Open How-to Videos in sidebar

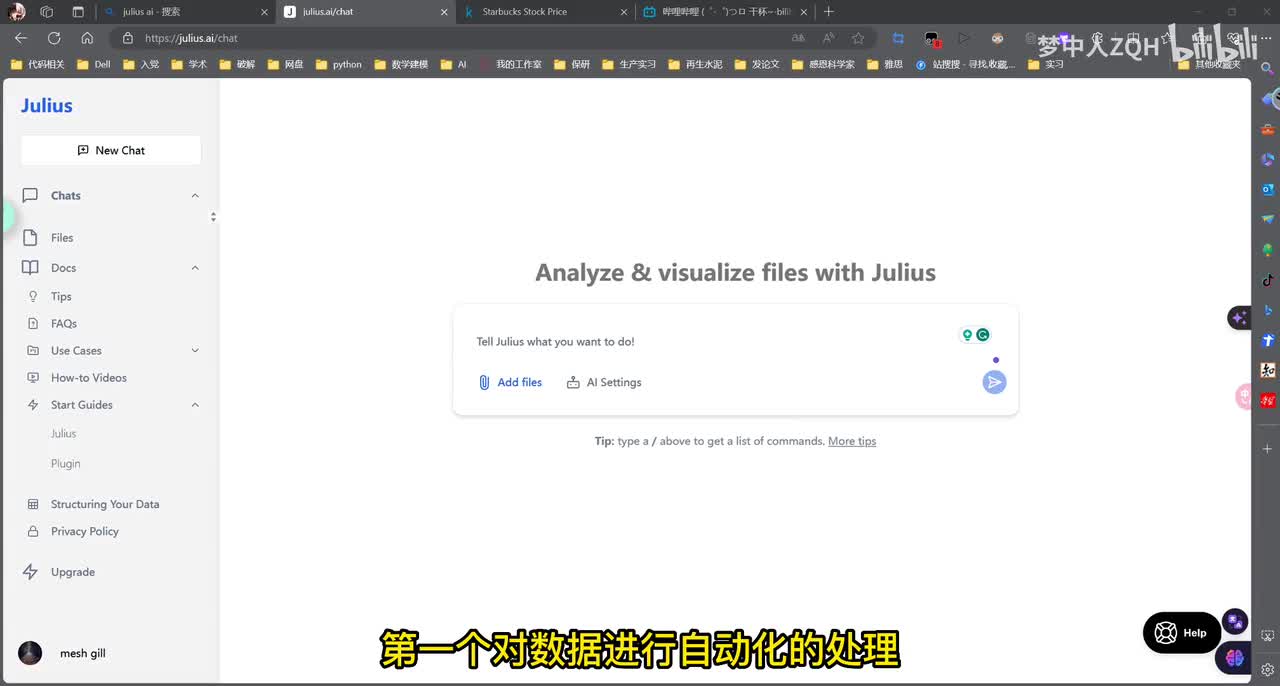pyautogui.click(x=88, y=378)
